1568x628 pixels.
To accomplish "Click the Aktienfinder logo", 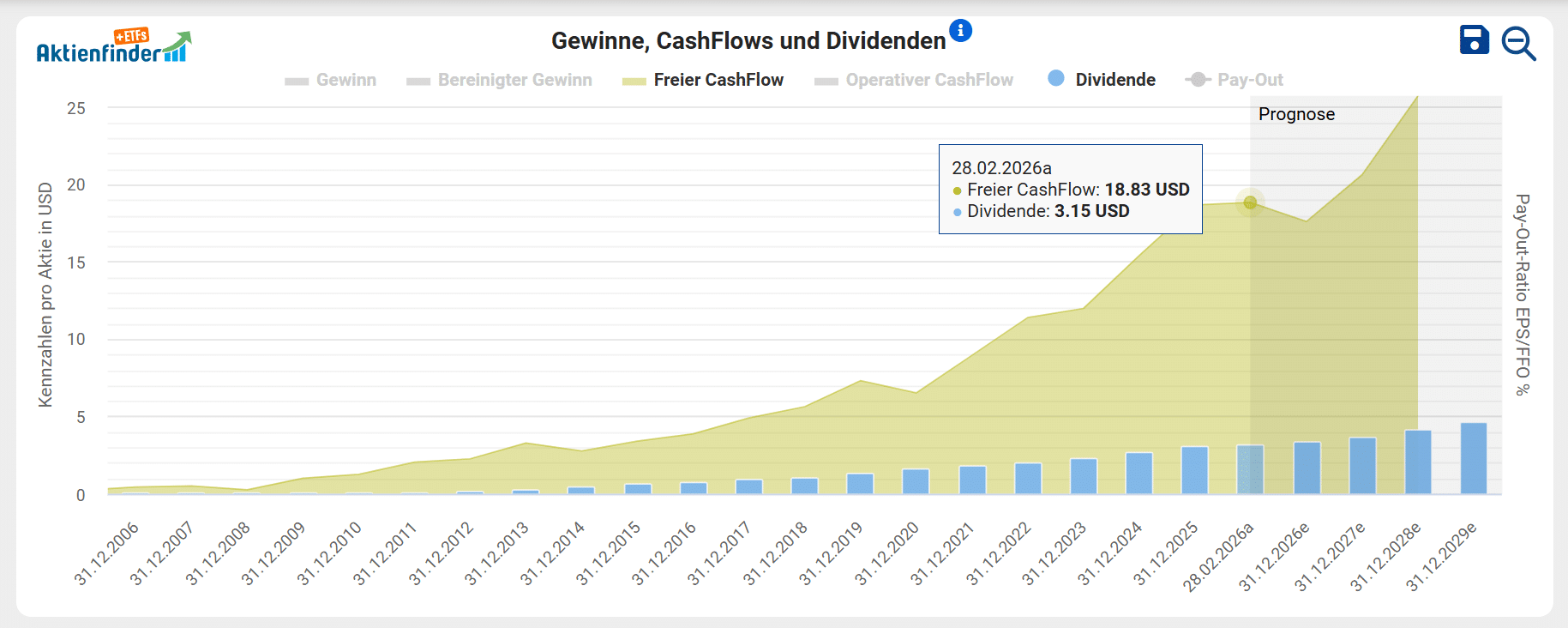I will coord(113,48).
